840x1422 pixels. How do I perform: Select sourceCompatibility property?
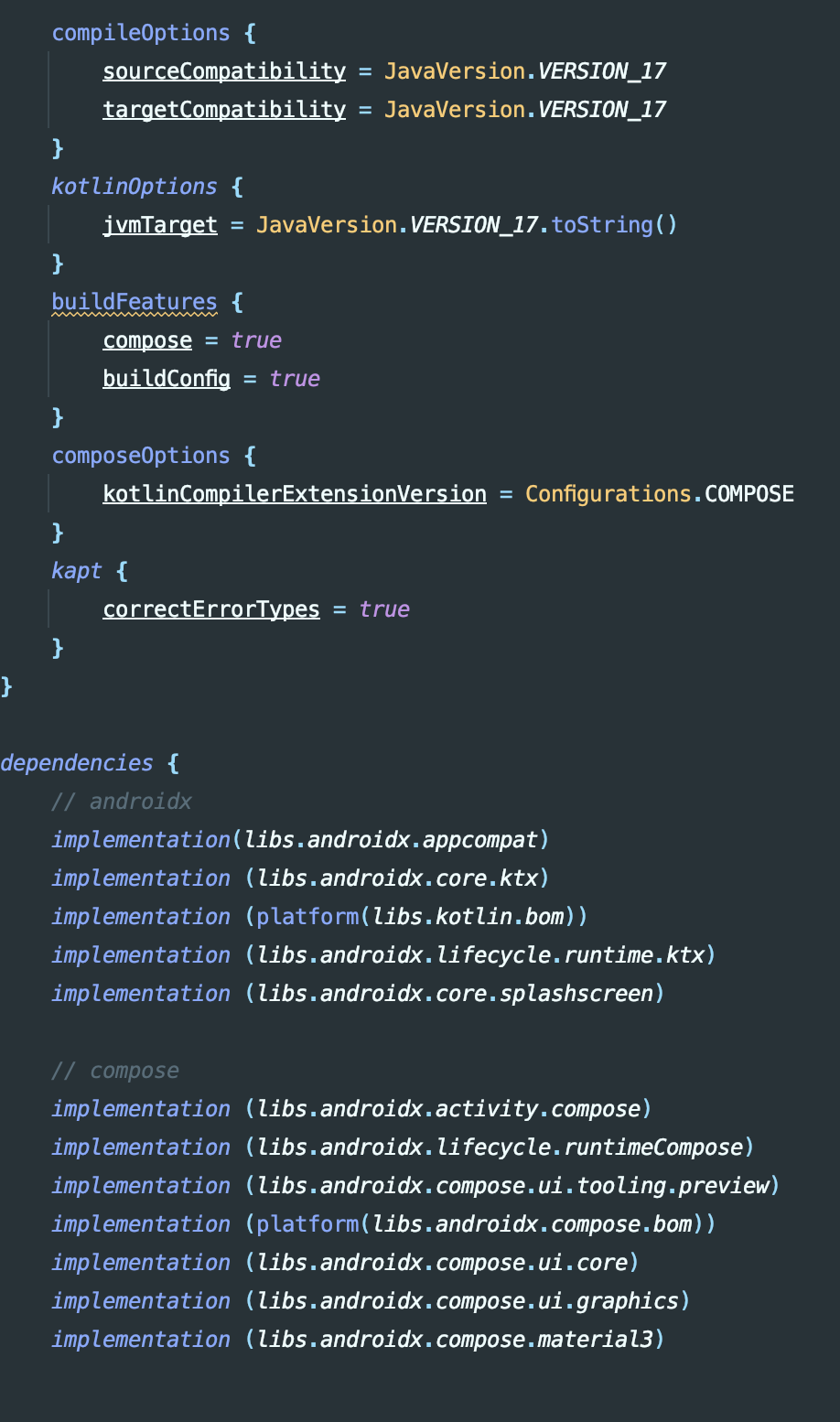click(224, 71)
